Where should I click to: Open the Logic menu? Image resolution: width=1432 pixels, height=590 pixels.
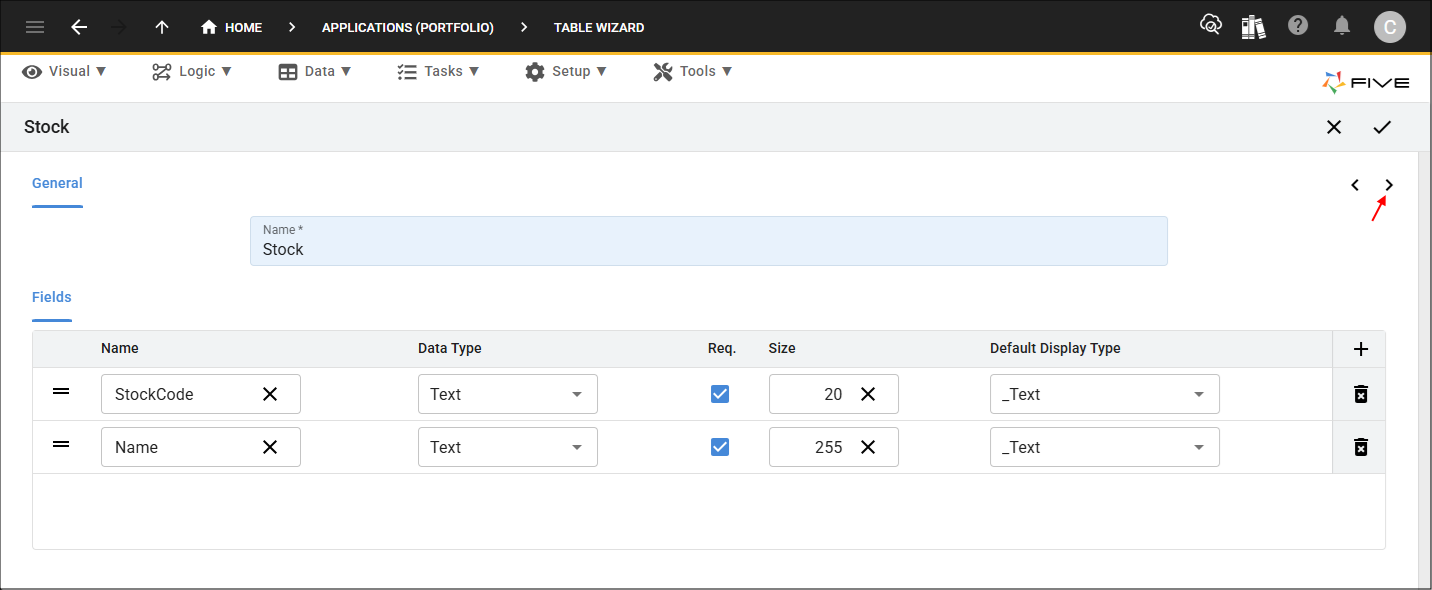tap(192, 71)
